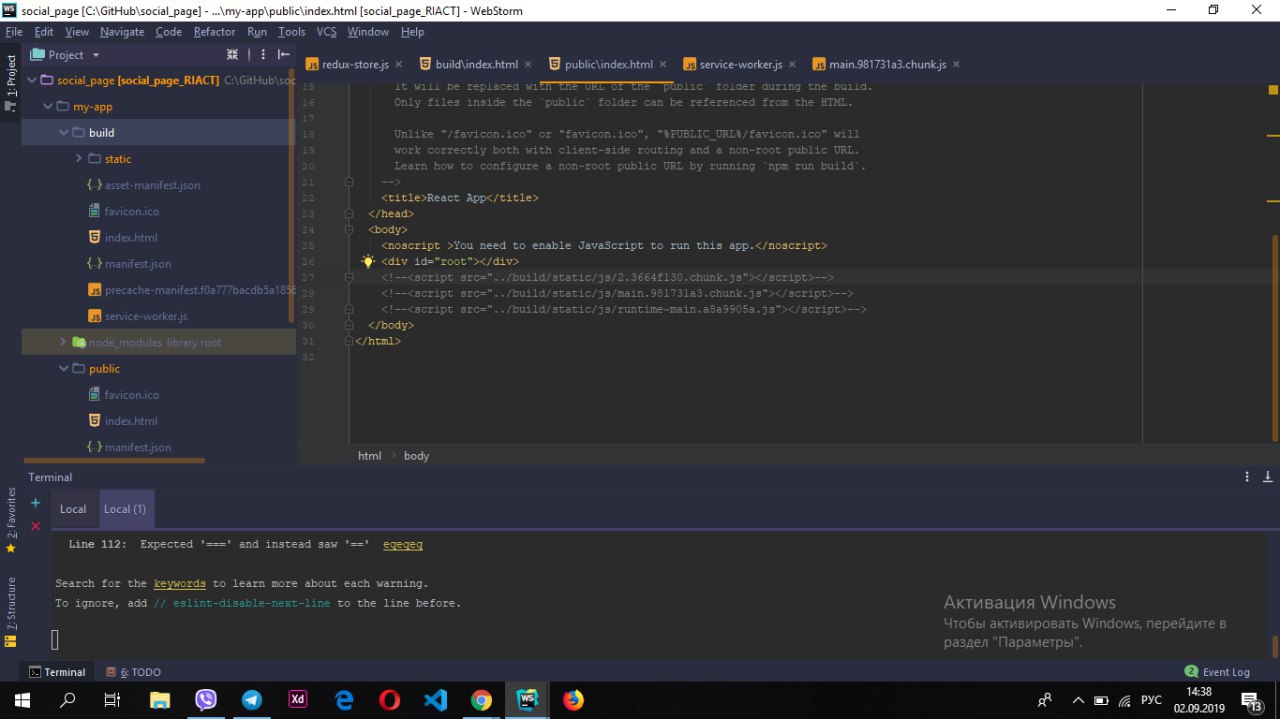Expand the node_modules folder

click(63, 342)
